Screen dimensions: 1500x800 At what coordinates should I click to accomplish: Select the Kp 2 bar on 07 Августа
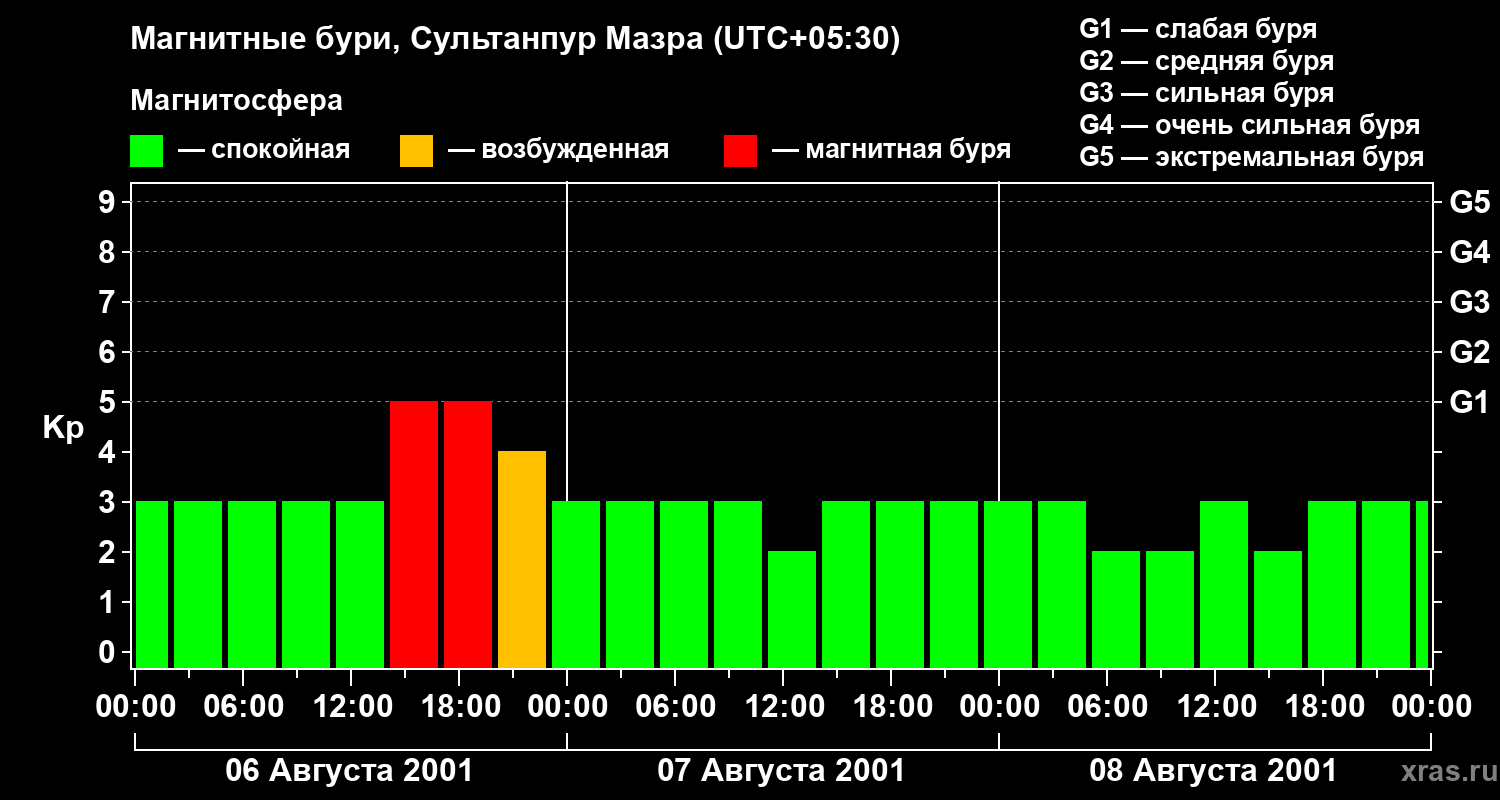tap(792, 610)
